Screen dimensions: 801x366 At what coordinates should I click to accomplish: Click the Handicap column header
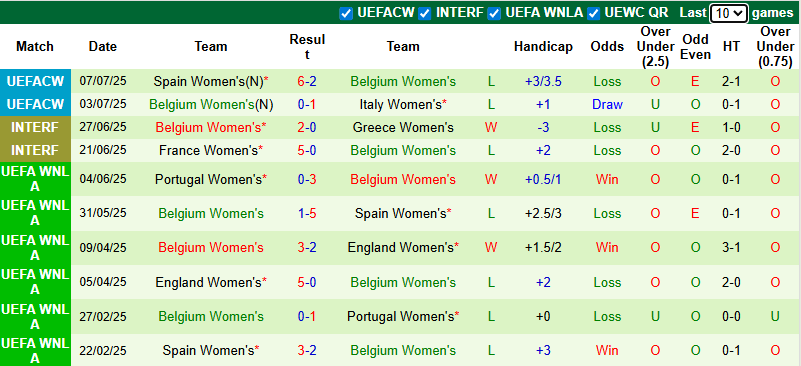click(x=543, y=47)
